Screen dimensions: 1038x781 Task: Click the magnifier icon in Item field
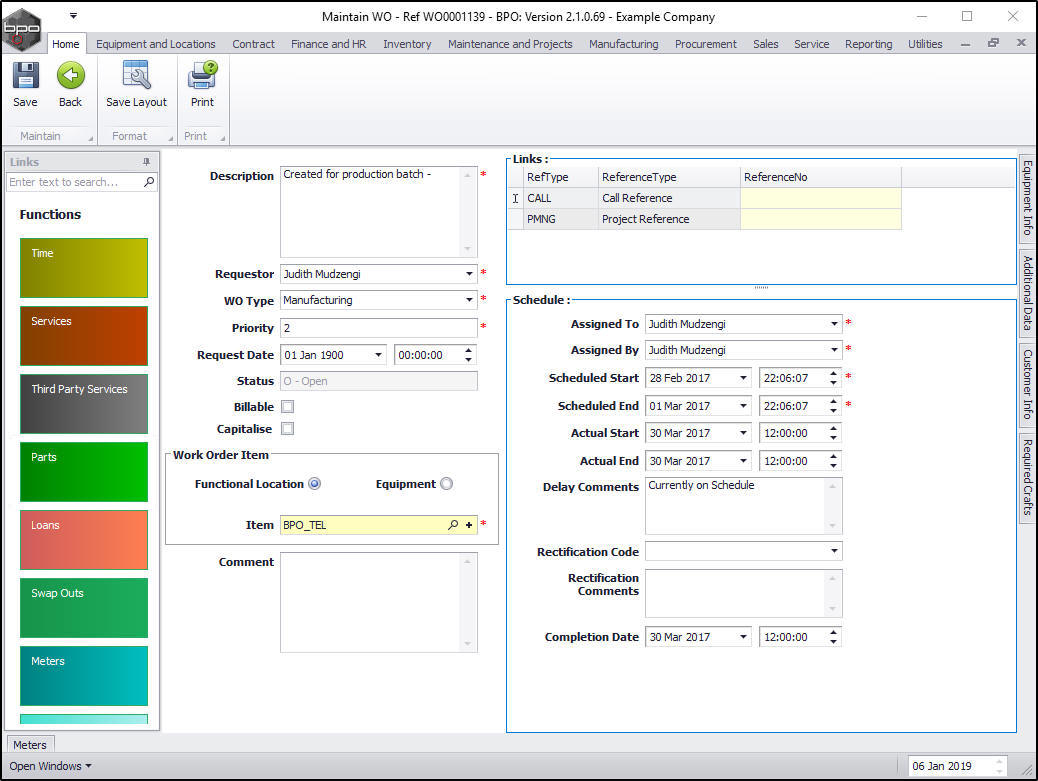pyautogui.click(x=453, y=525)
